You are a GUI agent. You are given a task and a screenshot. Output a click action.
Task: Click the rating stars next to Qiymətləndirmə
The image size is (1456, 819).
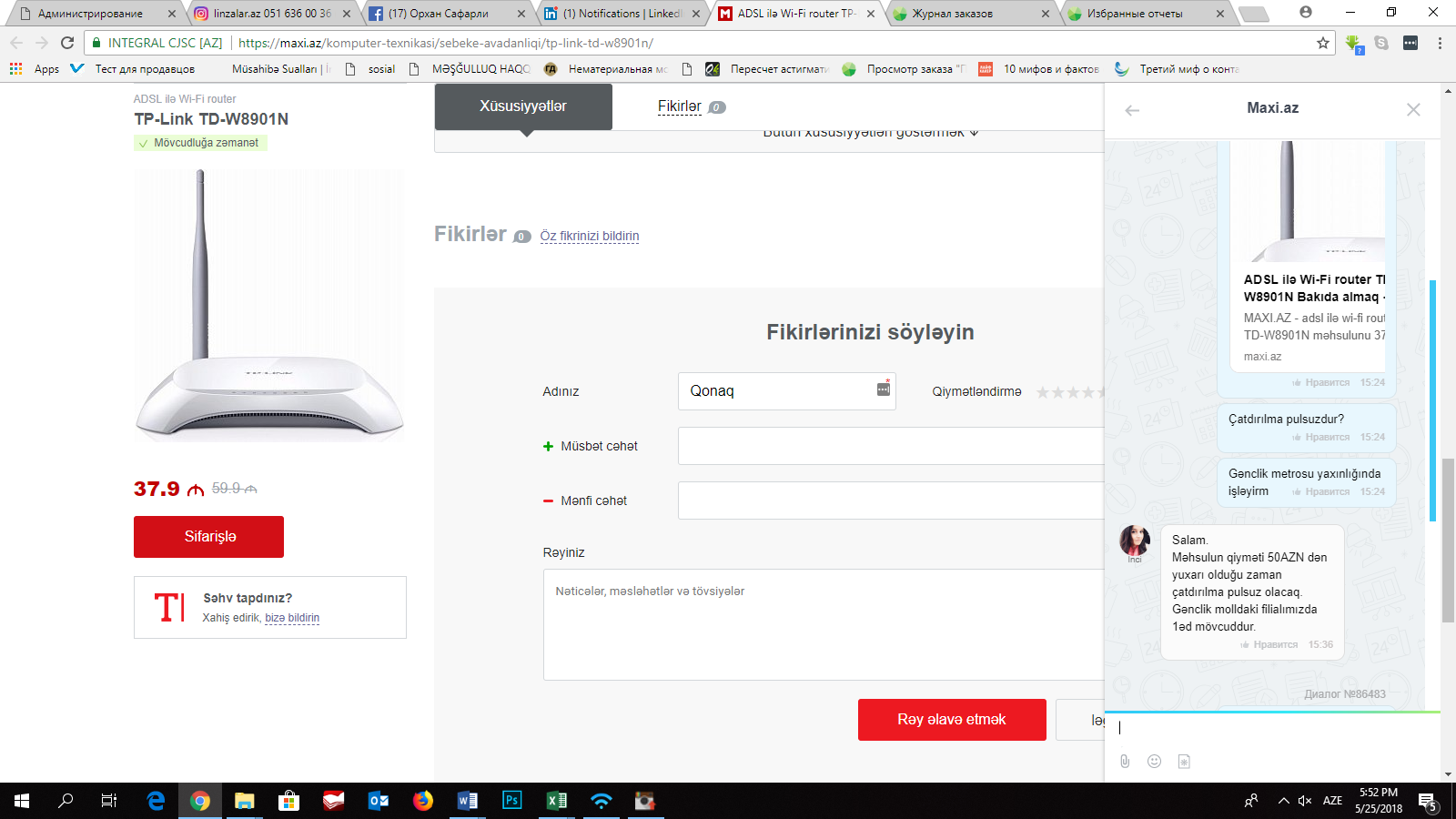pos(1070,392)
